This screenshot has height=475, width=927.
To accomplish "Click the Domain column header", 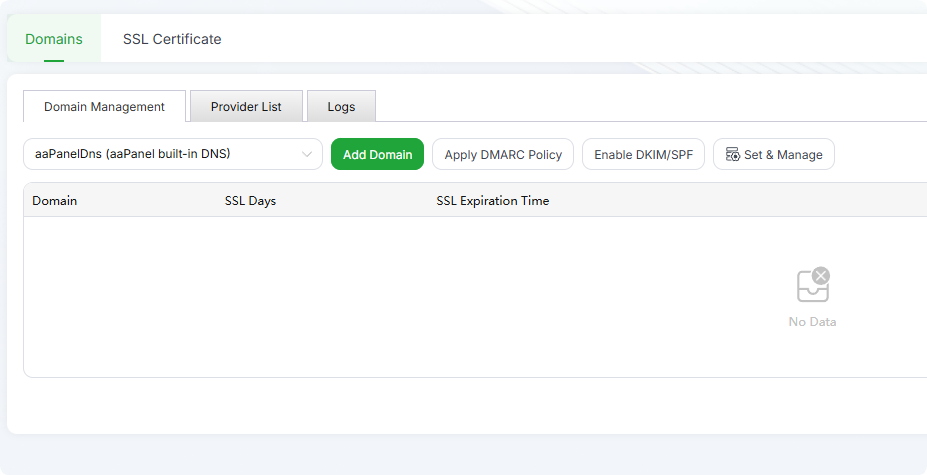I will click(x=54, y=201).
